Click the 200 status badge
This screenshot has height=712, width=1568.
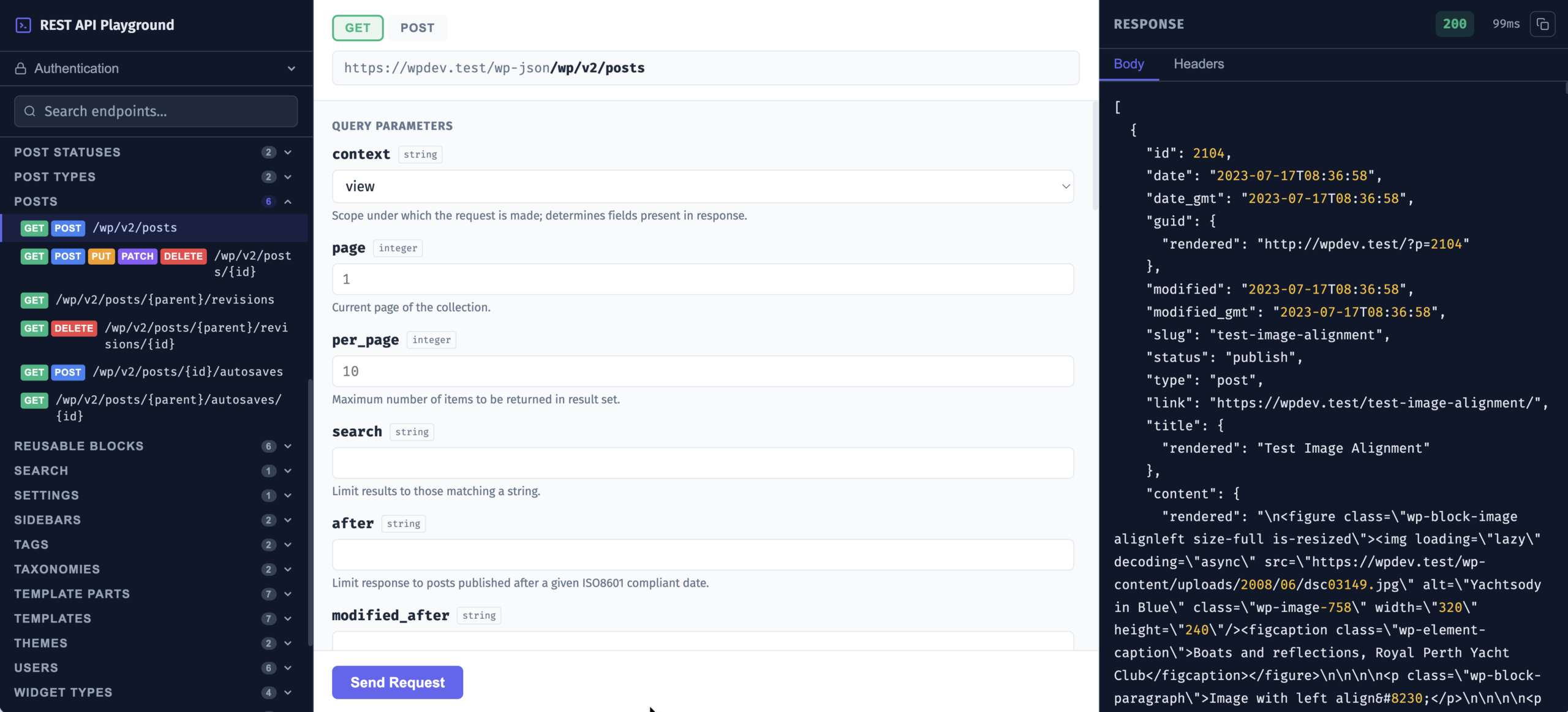1454,24
